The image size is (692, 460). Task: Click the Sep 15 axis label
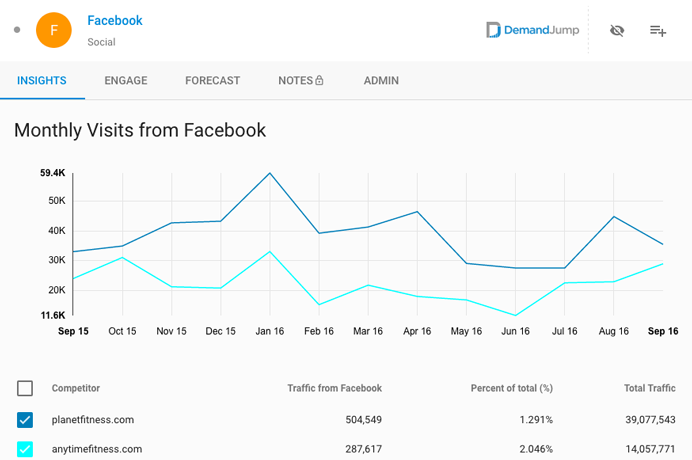[x=73, y=331]
